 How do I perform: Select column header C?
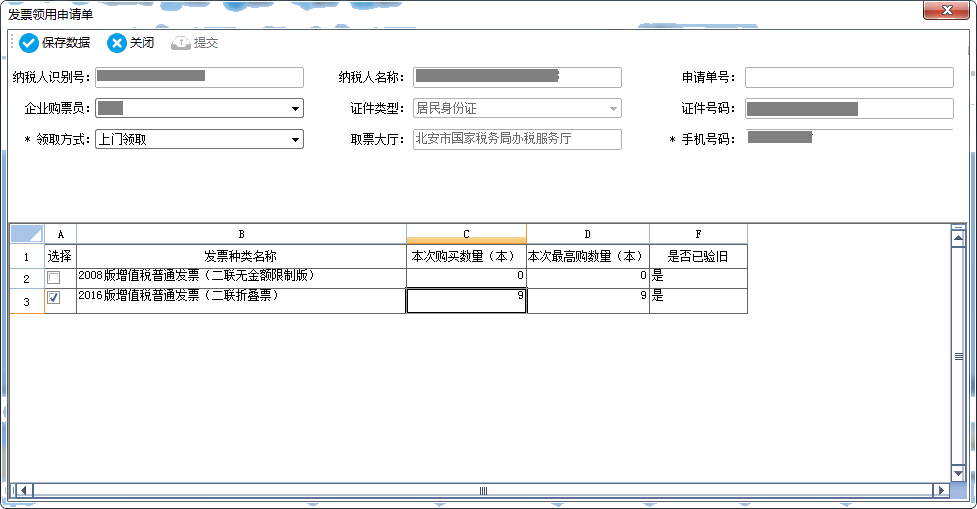pos(466,234)
